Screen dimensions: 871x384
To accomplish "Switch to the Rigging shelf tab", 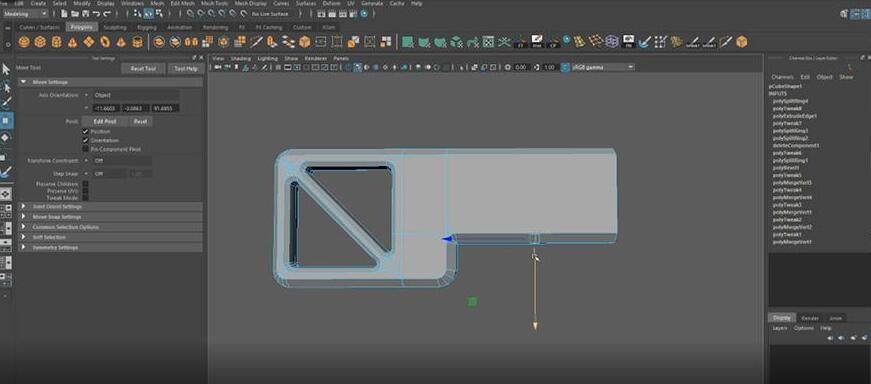I will [147, 27].
